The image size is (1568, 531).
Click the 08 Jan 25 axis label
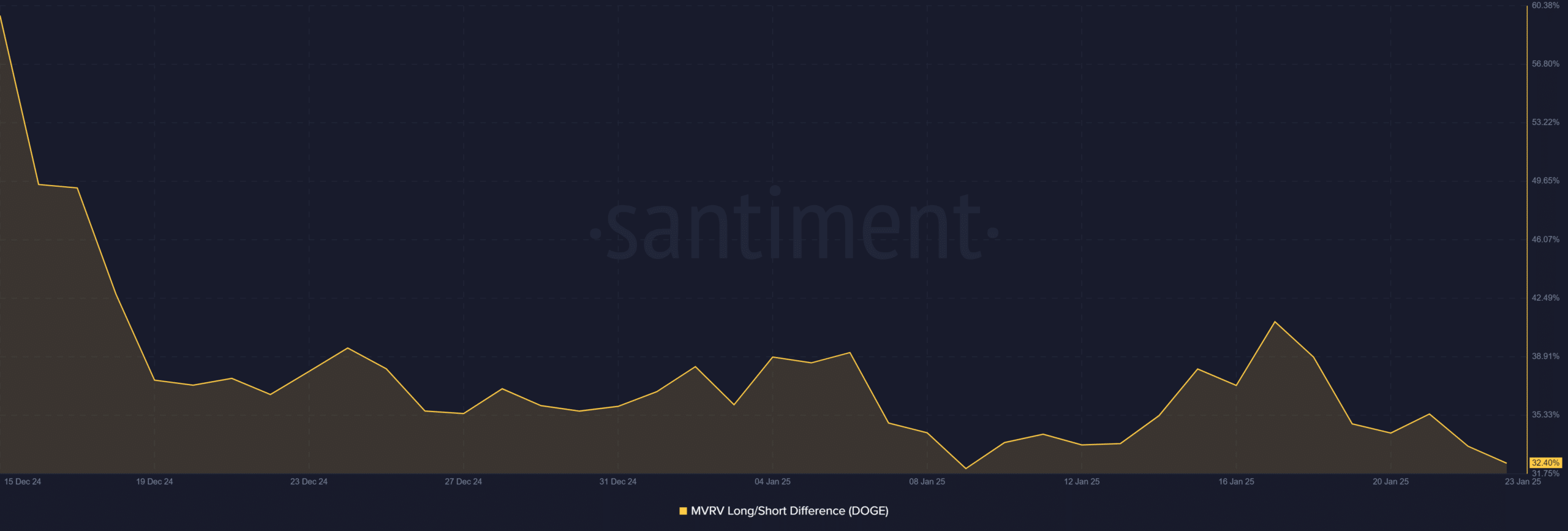click(x=927, y=482)
